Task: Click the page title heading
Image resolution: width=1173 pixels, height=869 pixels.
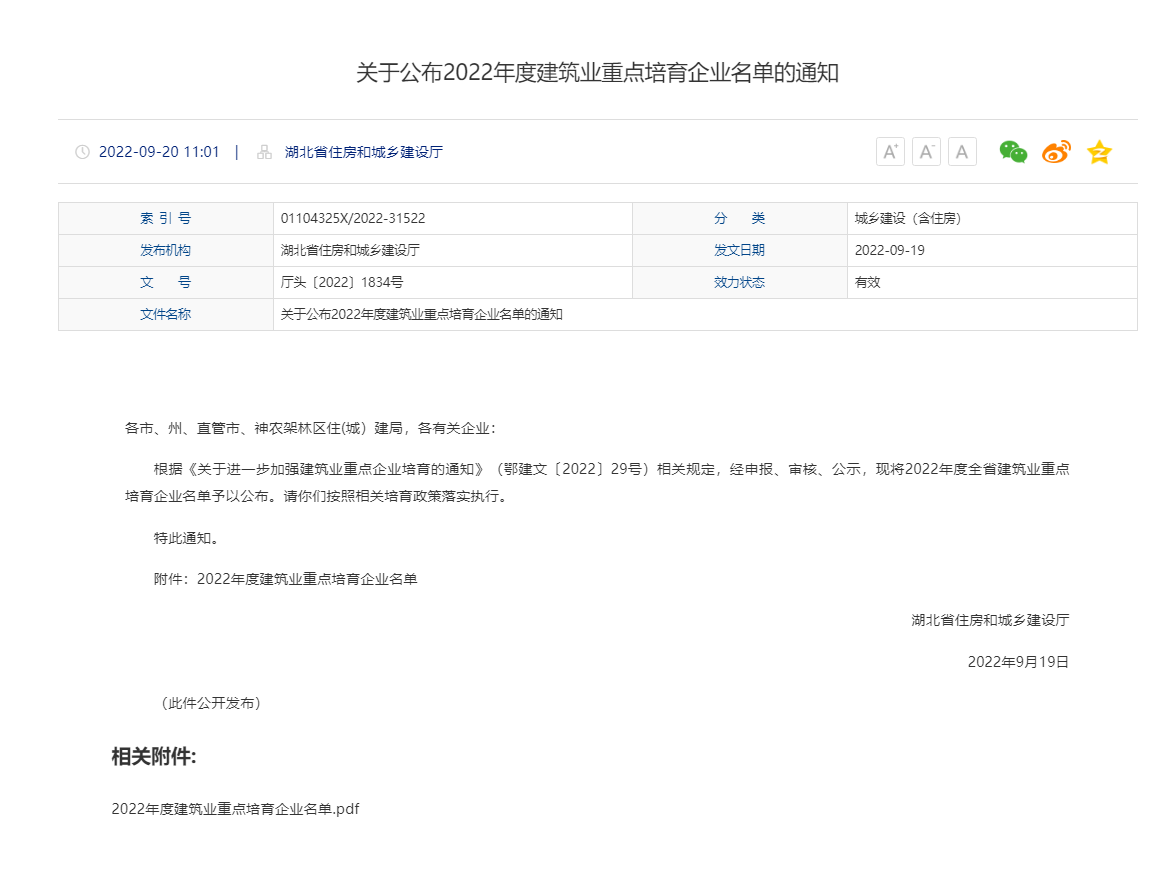Action: point(597,73)
